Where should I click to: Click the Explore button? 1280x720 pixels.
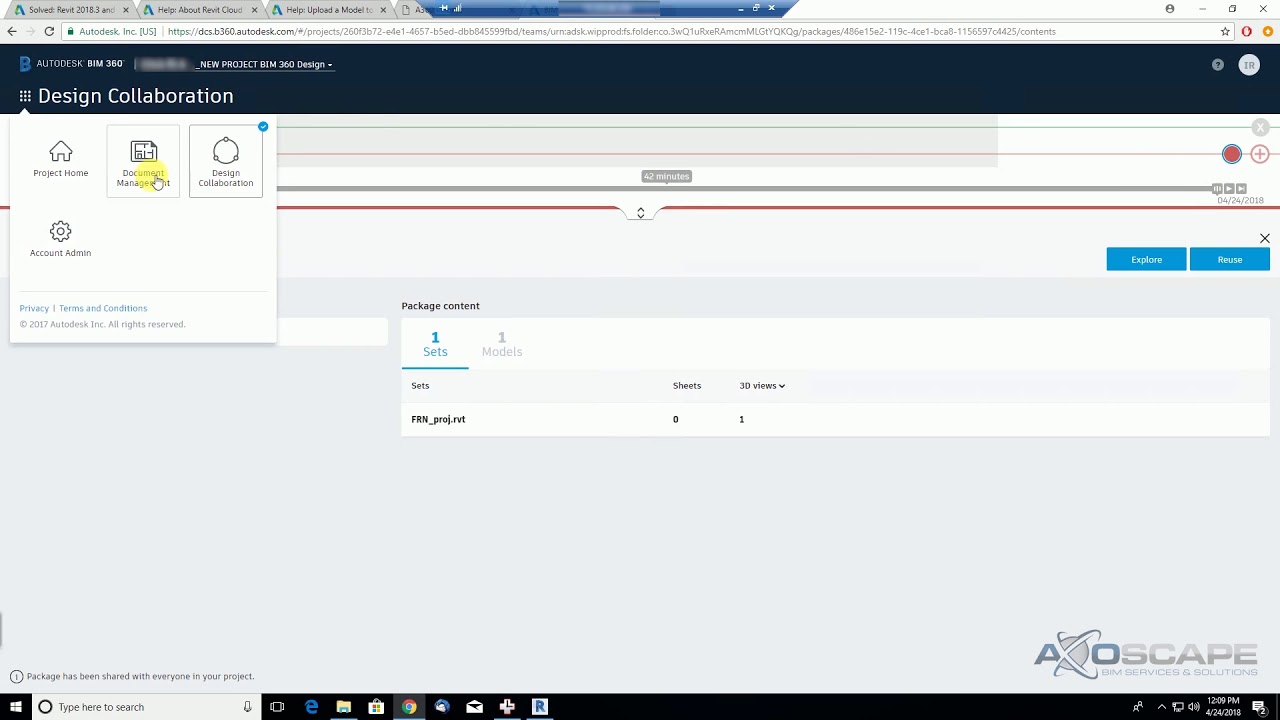pyautogui.click(x=1146, y=259)
